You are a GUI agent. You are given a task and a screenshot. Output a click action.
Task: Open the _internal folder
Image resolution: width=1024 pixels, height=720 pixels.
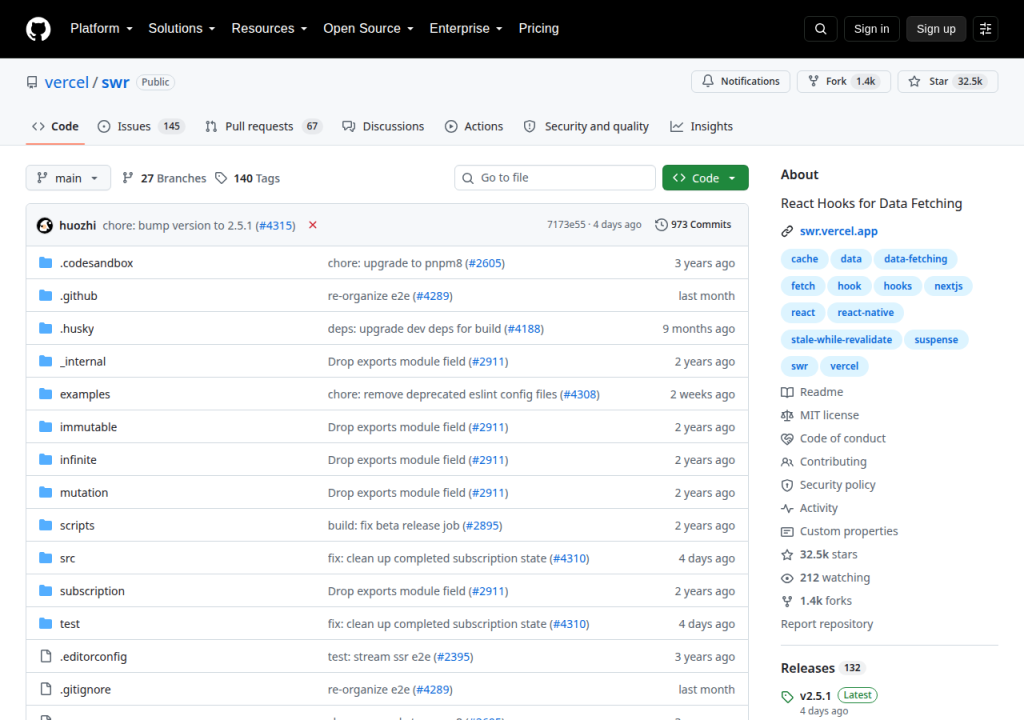(x=82, y=361)
